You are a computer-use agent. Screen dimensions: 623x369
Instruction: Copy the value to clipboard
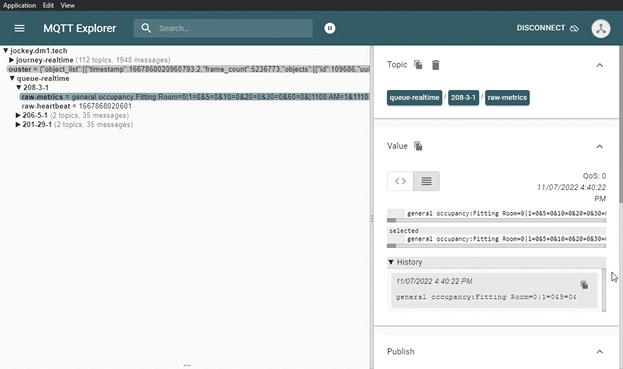click(418, 146)
